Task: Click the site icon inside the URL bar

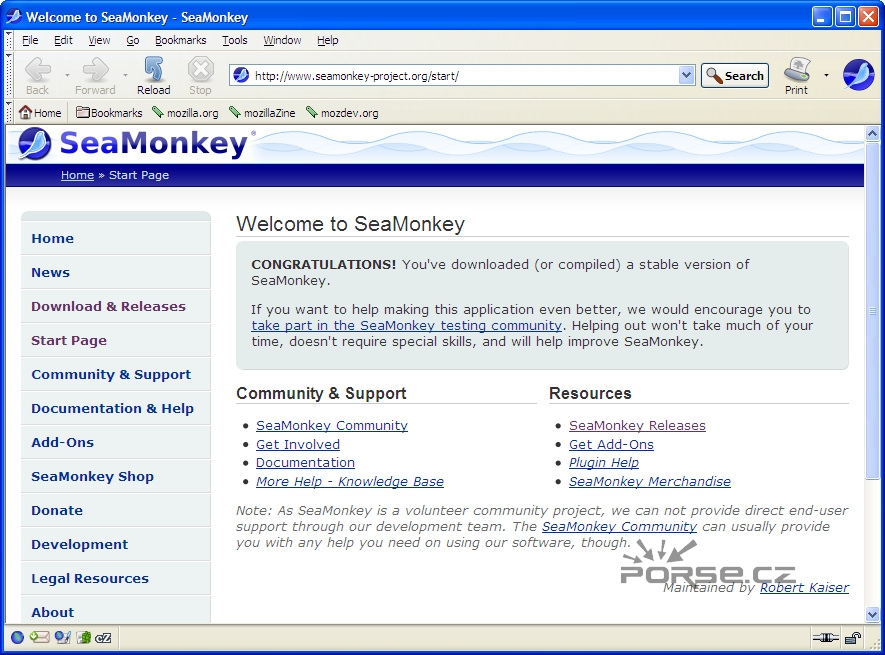Action: (x=241, y=75)
